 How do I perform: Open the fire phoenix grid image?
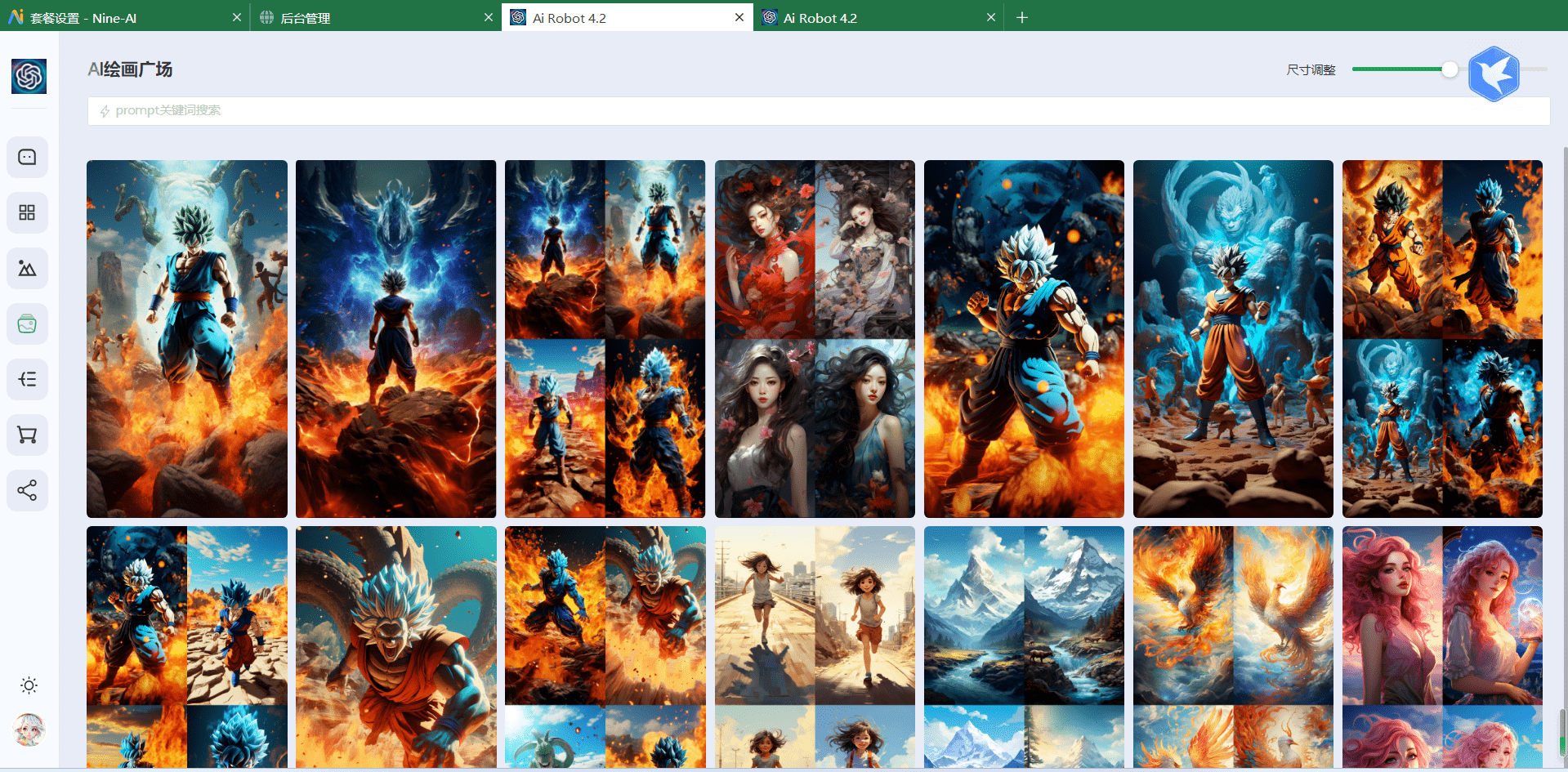[1233, 647]
